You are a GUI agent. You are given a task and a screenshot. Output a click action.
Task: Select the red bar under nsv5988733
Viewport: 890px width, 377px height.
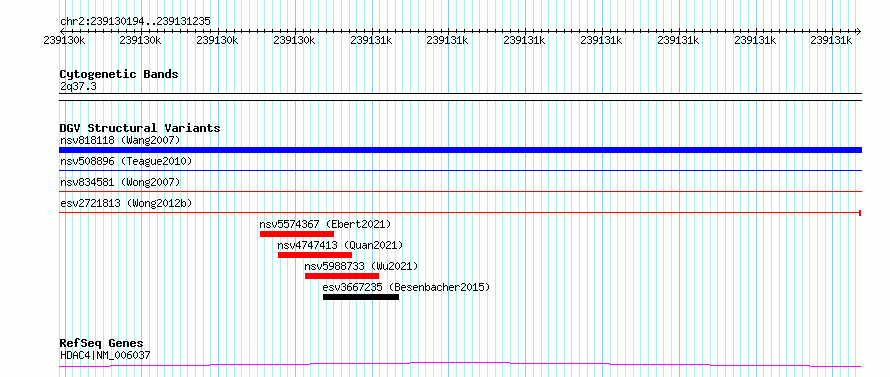pyautogui.click(x=342, y=276)
